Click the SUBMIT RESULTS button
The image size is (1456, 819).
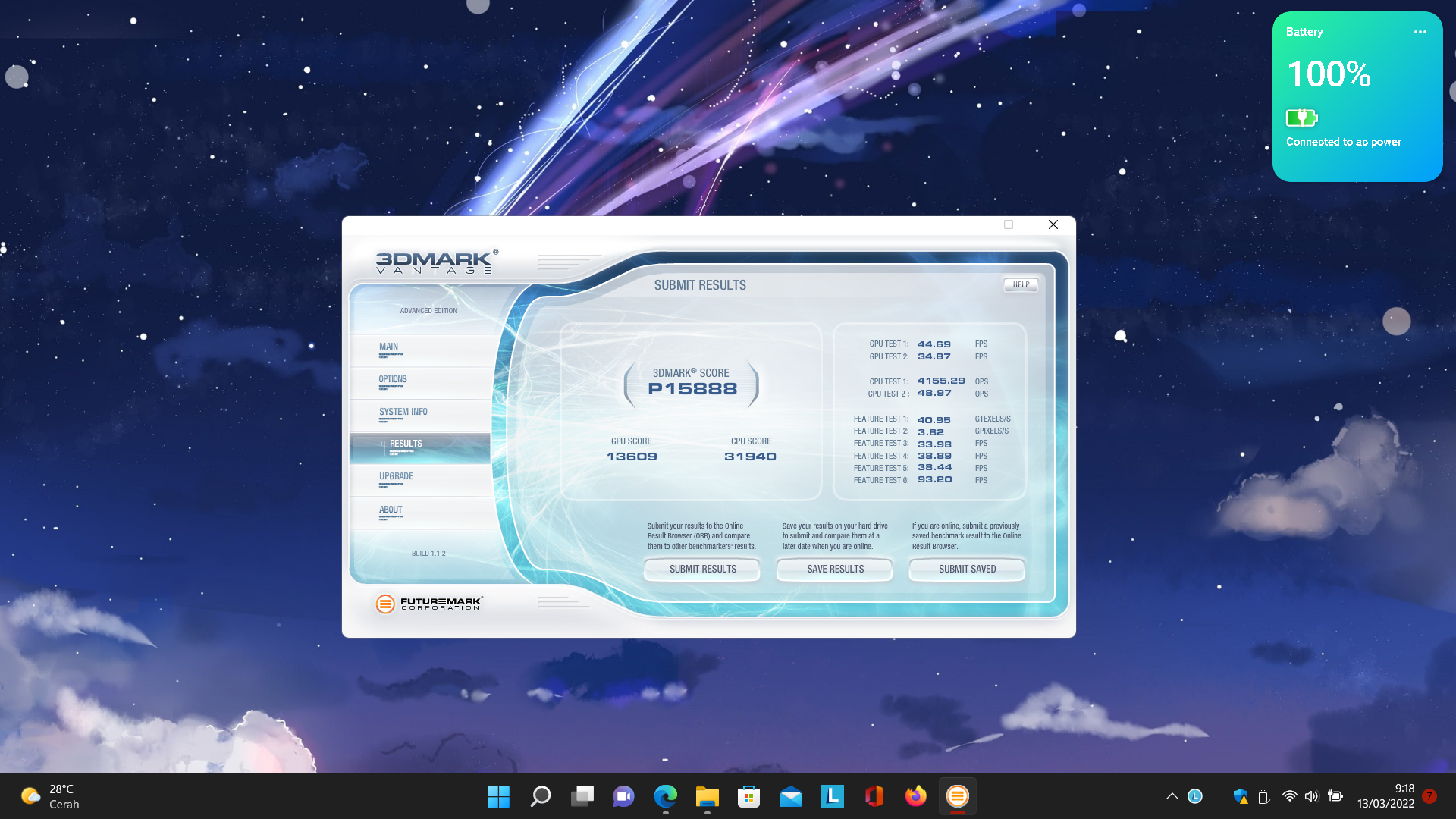tap(702, 570)
